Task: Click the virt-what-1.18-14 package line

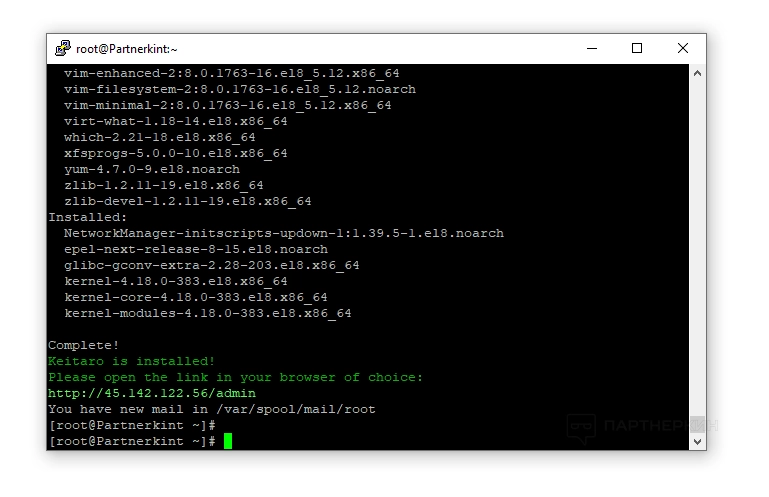Action: point(176,121)
